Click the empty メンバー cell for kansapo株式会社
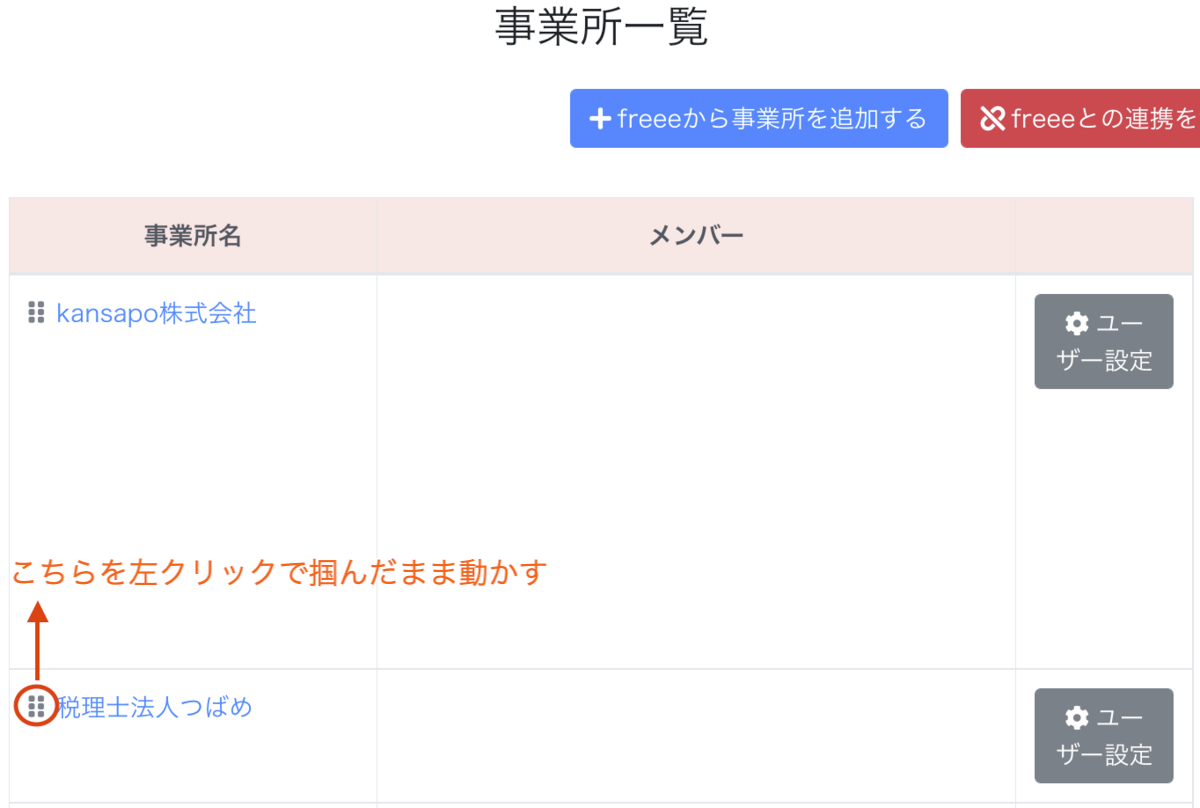The image size is (1200, 808). [x=696, y=472]
